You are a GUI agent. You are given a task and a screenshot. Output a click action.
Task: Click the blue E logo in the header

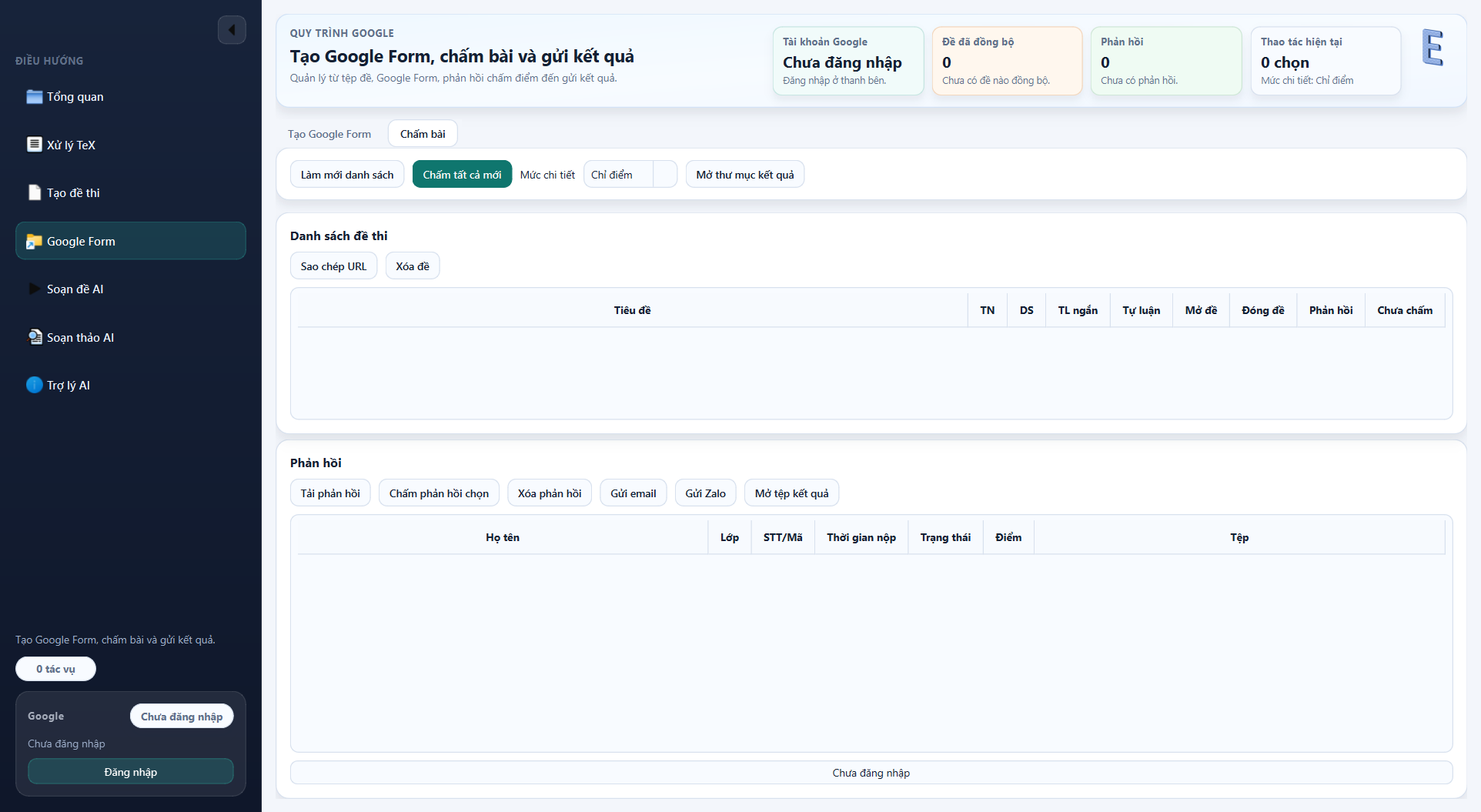(x=1432, y=48)
